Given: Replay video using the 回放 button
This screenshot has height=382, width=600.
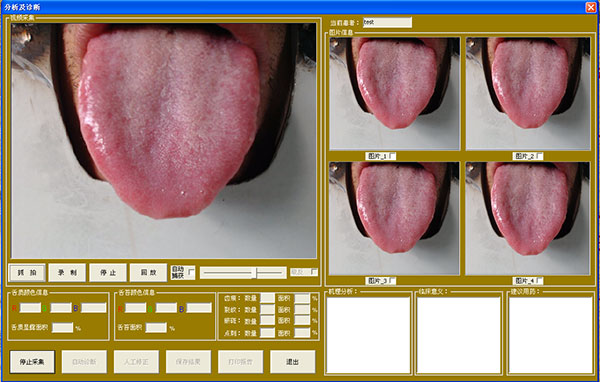Looking at the screenshot, I should [x=148, y=273].
